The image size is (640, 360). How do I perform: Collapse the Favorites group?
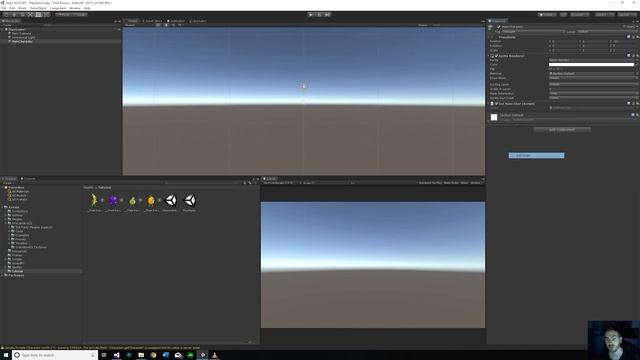pos(3,187)
